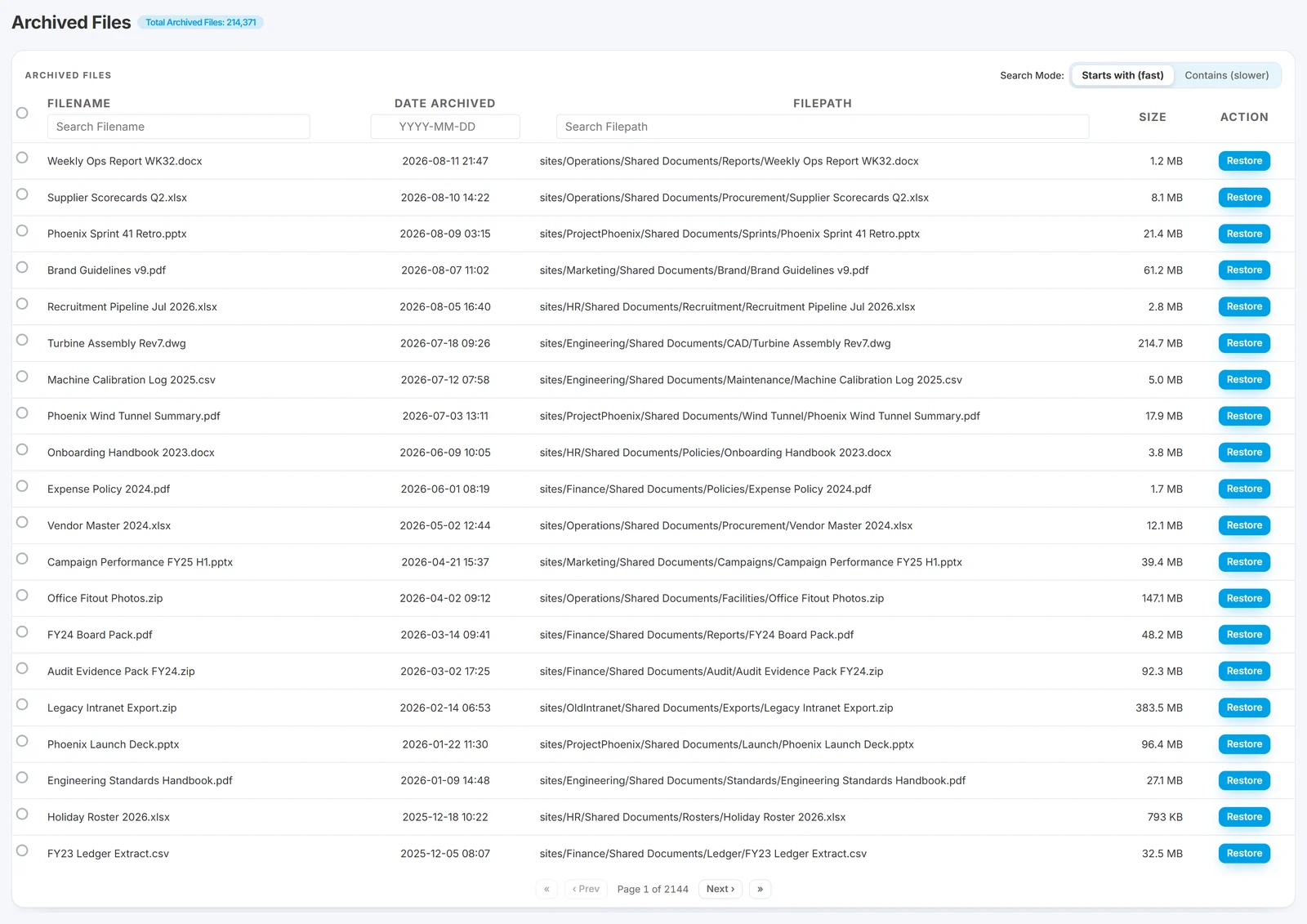1307x924 pixels.
Task: Click the FILENAME column header
Action: tap(78, 104)
